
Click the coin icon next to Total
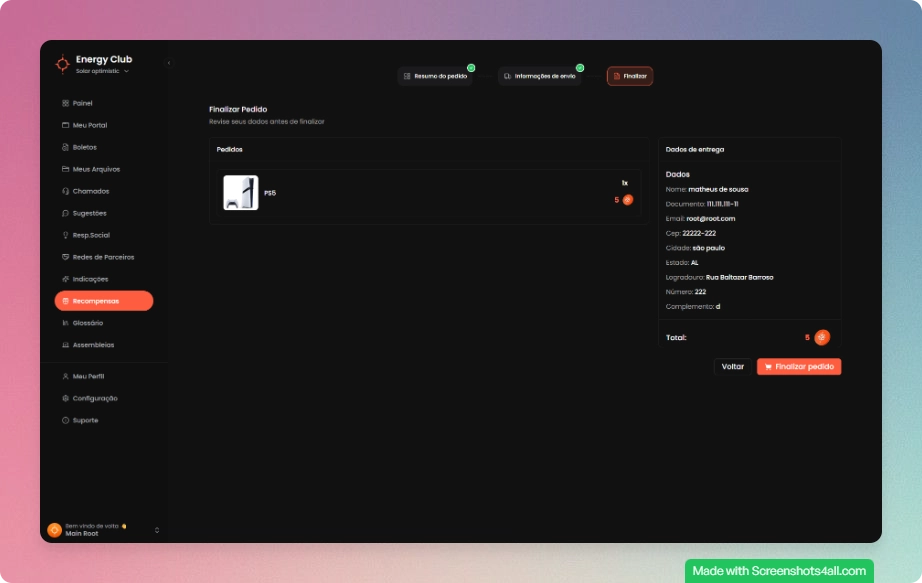pos(822,337)
